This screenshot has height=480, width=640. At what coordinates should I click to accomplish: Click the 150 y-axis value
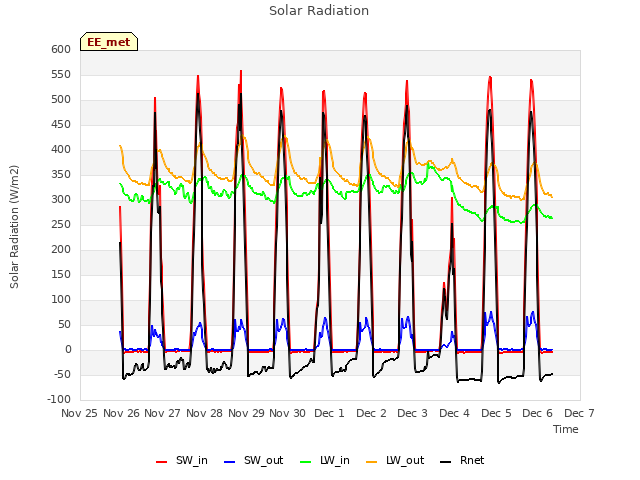(61, 275)
